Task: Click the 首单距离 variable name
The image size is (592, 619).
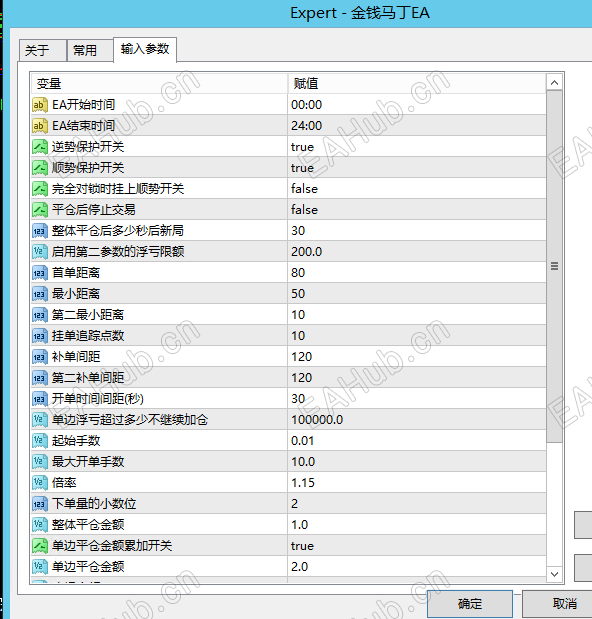Action: [x=76, y=273]
